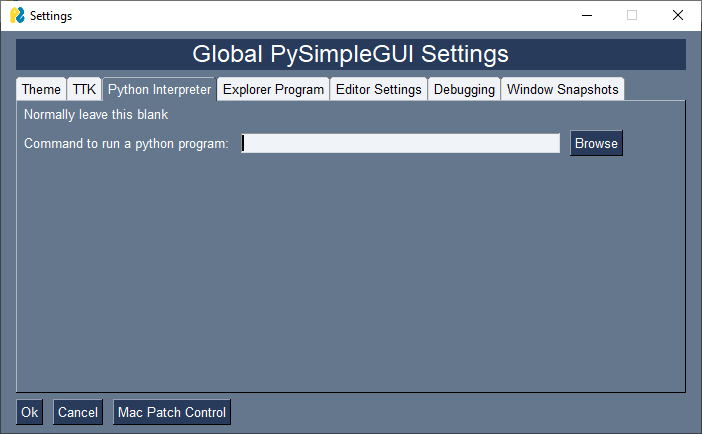Screen dimensions: 702x434
Task: Show the Window Snapshots tab
Action: [x=562, y=89]
